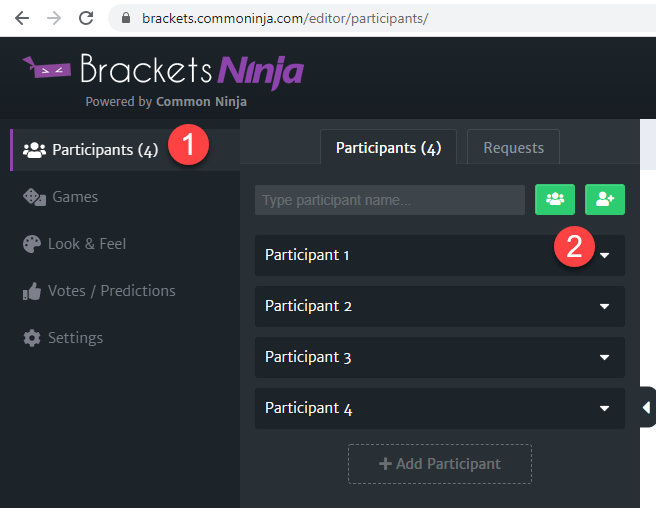656x508 pixels.
Task: Click the green add single participant icon
Action: point(605,199)
